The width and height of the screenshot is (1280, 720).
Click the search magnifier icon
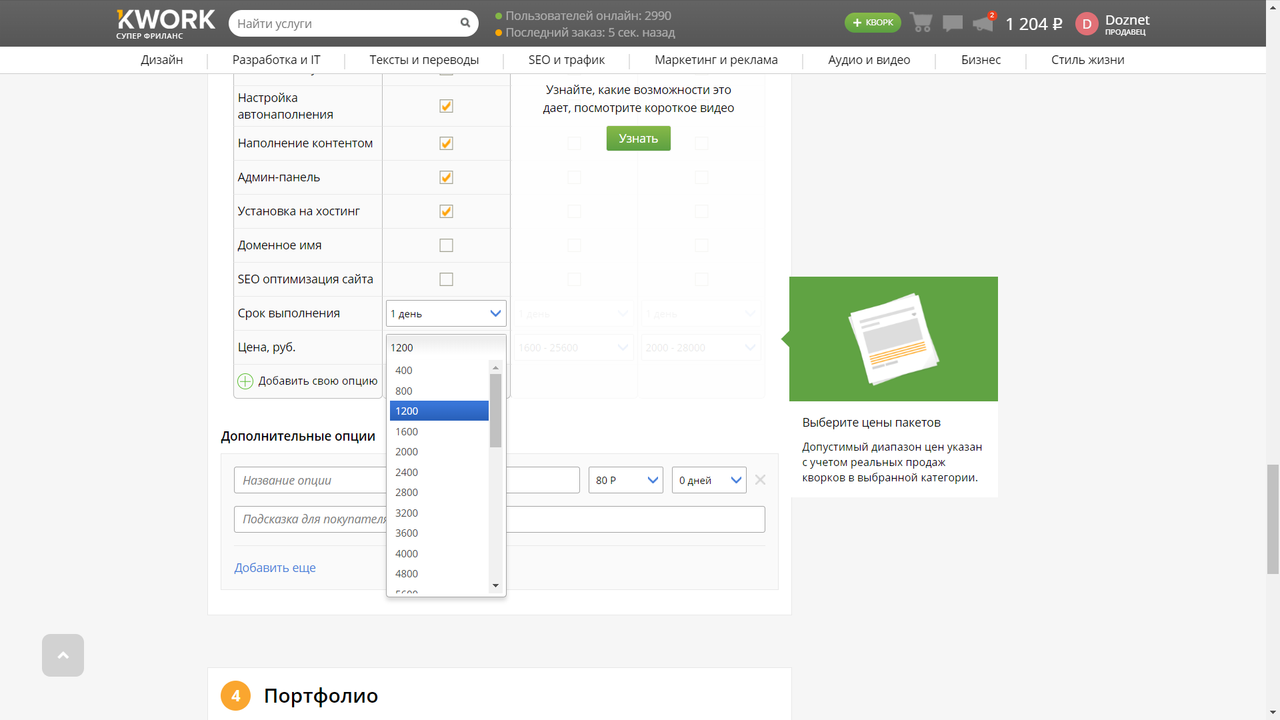click(465, 23)
